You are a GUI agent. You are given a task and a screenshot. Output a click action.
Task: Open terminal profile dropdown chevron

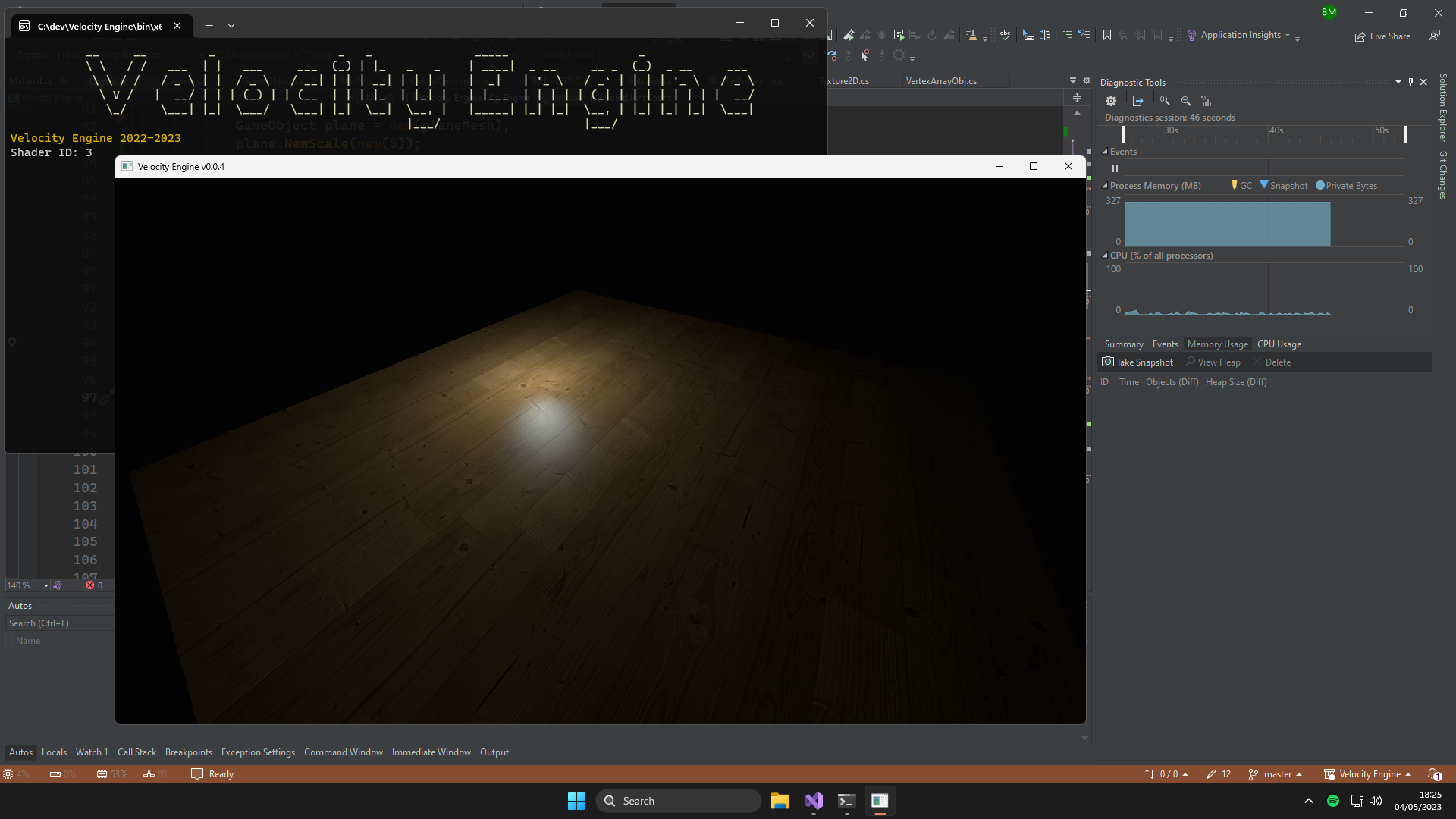click(231, 26)
